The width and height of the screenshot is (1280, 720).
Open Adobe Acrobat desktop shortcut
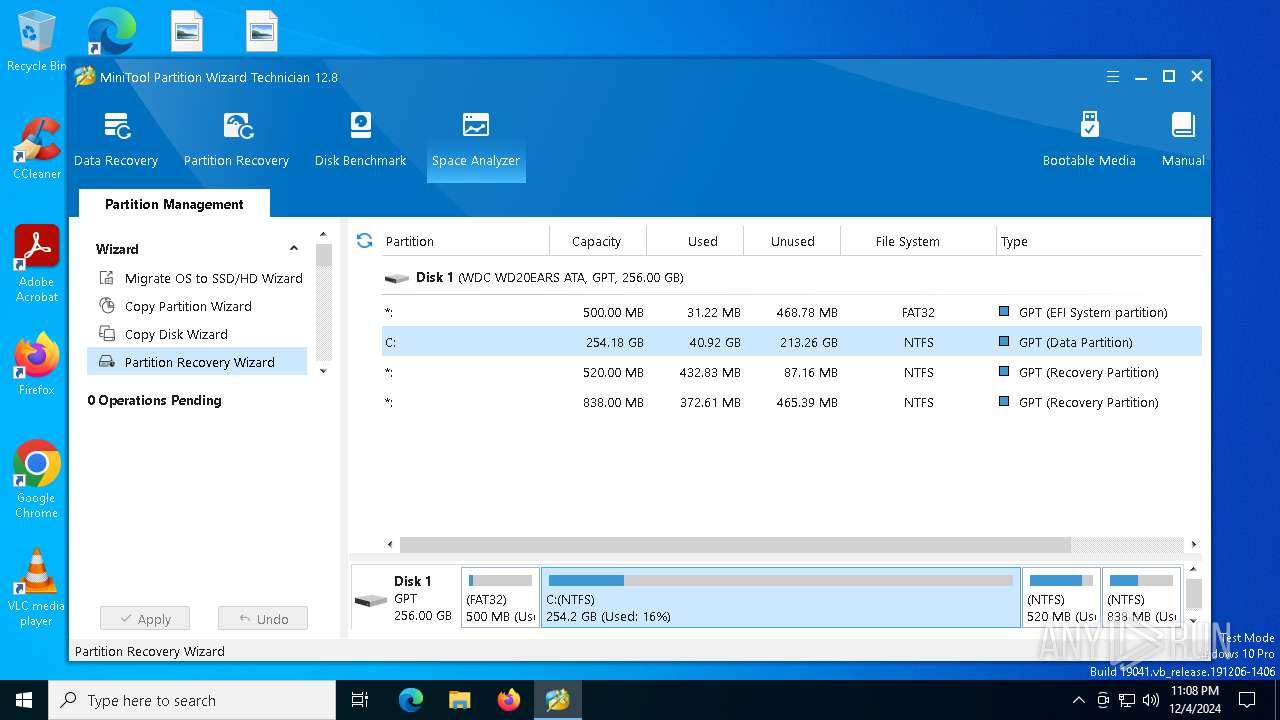click(37, 263)
